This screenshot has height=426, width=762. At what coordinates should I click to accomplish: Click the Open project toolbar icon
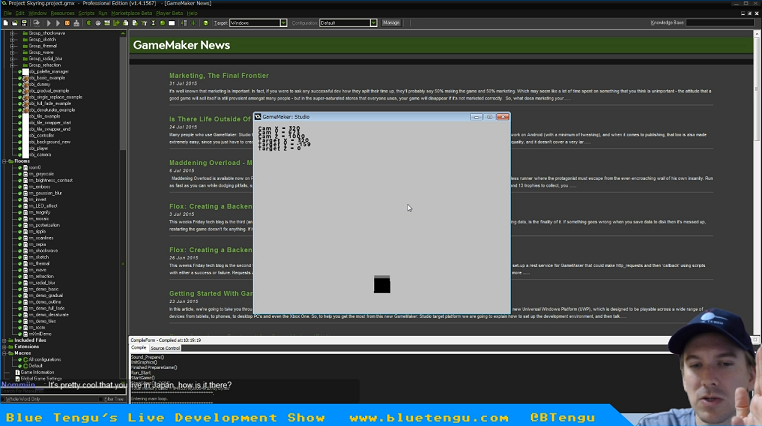click(15, 23)
